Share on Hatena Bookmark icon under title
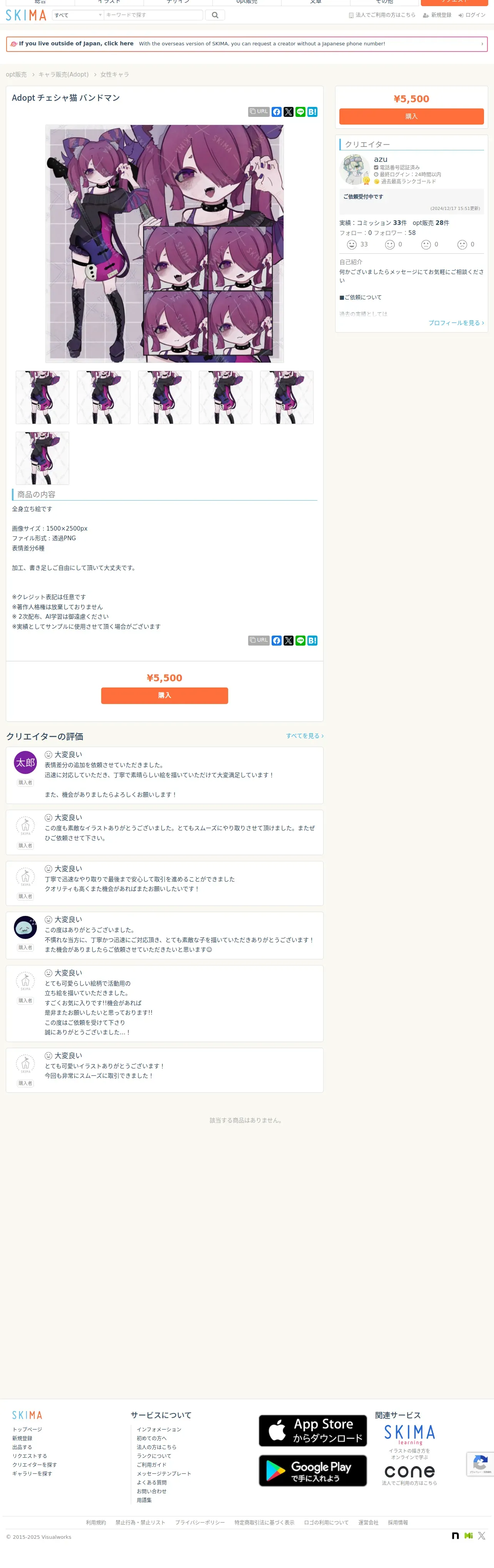The height and width of the screenshot is (1568, 494). (x=312, y=112)
